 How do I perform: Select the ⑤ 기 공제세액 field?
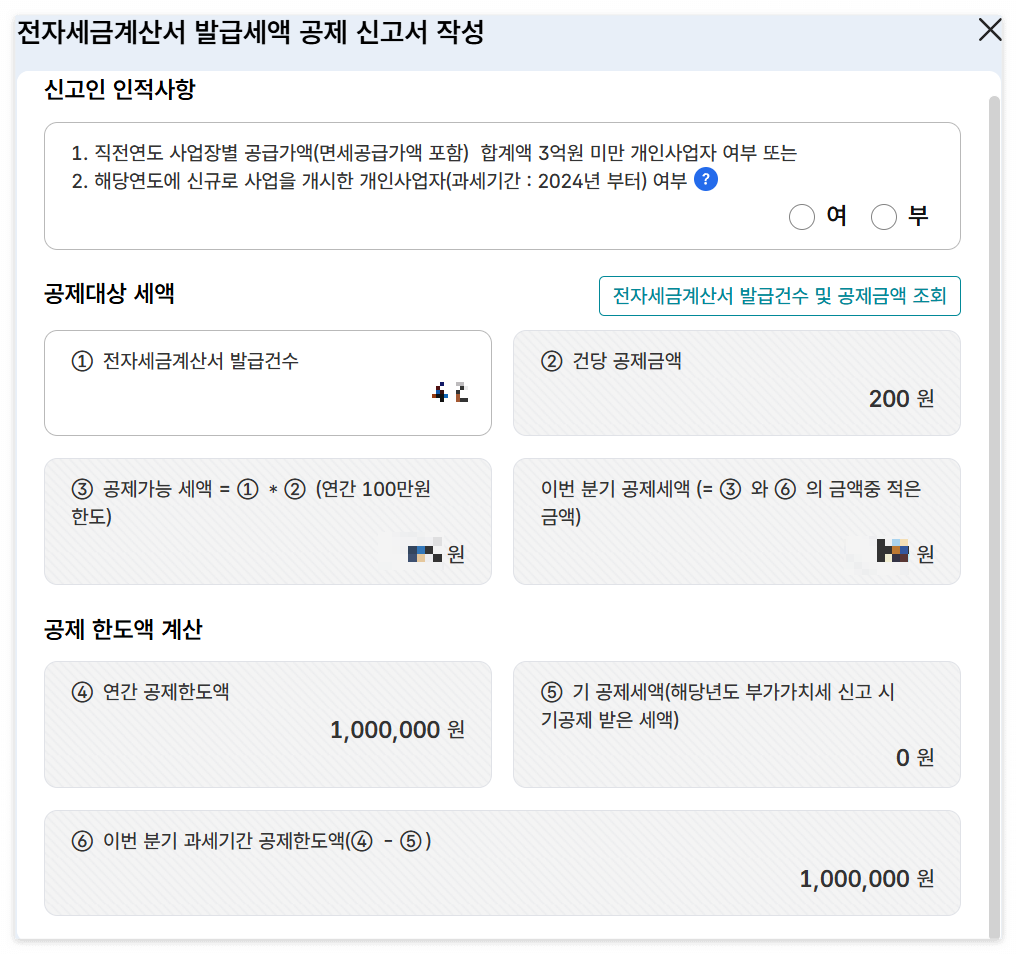736,724
